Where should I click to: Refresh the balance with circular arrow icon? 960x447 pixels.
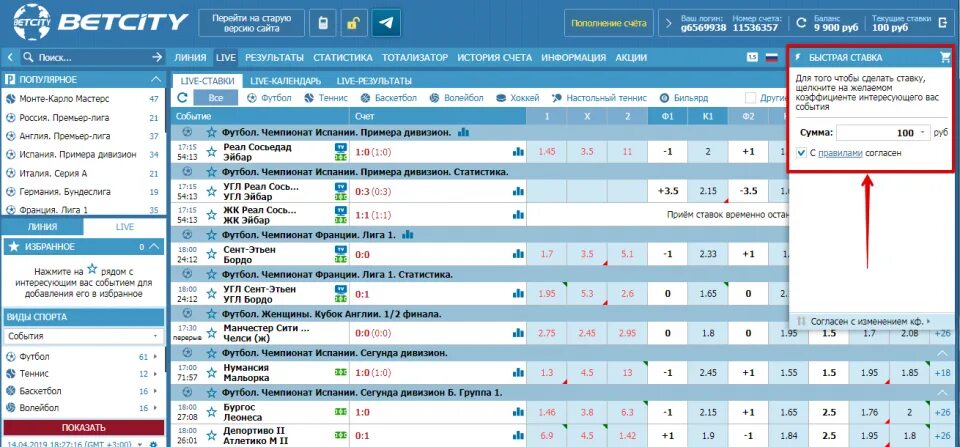801,23
